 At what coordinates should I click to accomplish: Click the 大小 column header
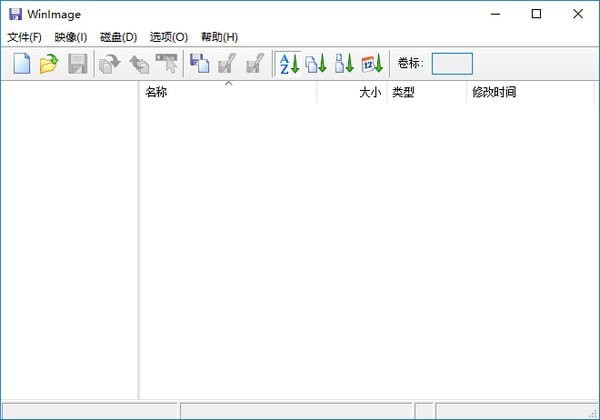coord(352,92)
